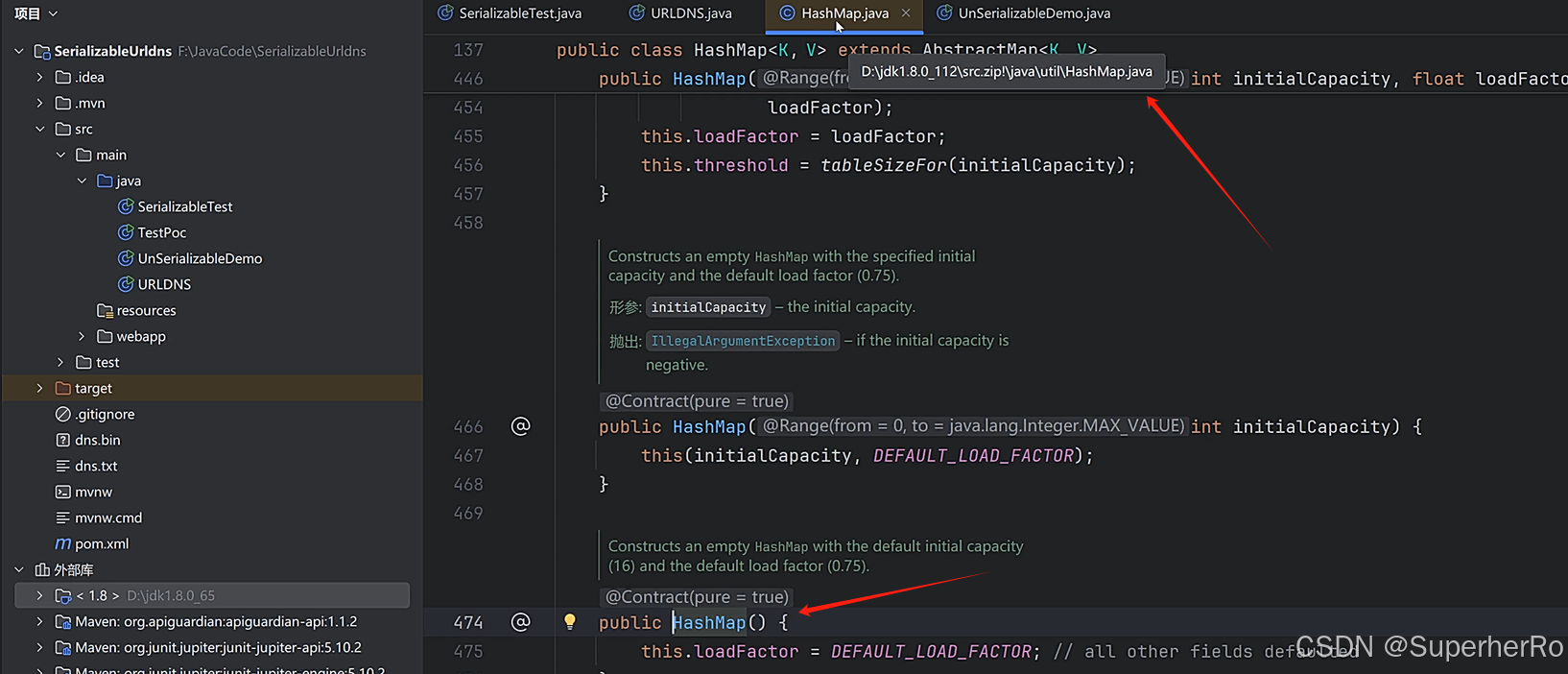Click the dns.bin unknown-file icon
Screen dimensions: 1568x674
click(x=63, y=440)
